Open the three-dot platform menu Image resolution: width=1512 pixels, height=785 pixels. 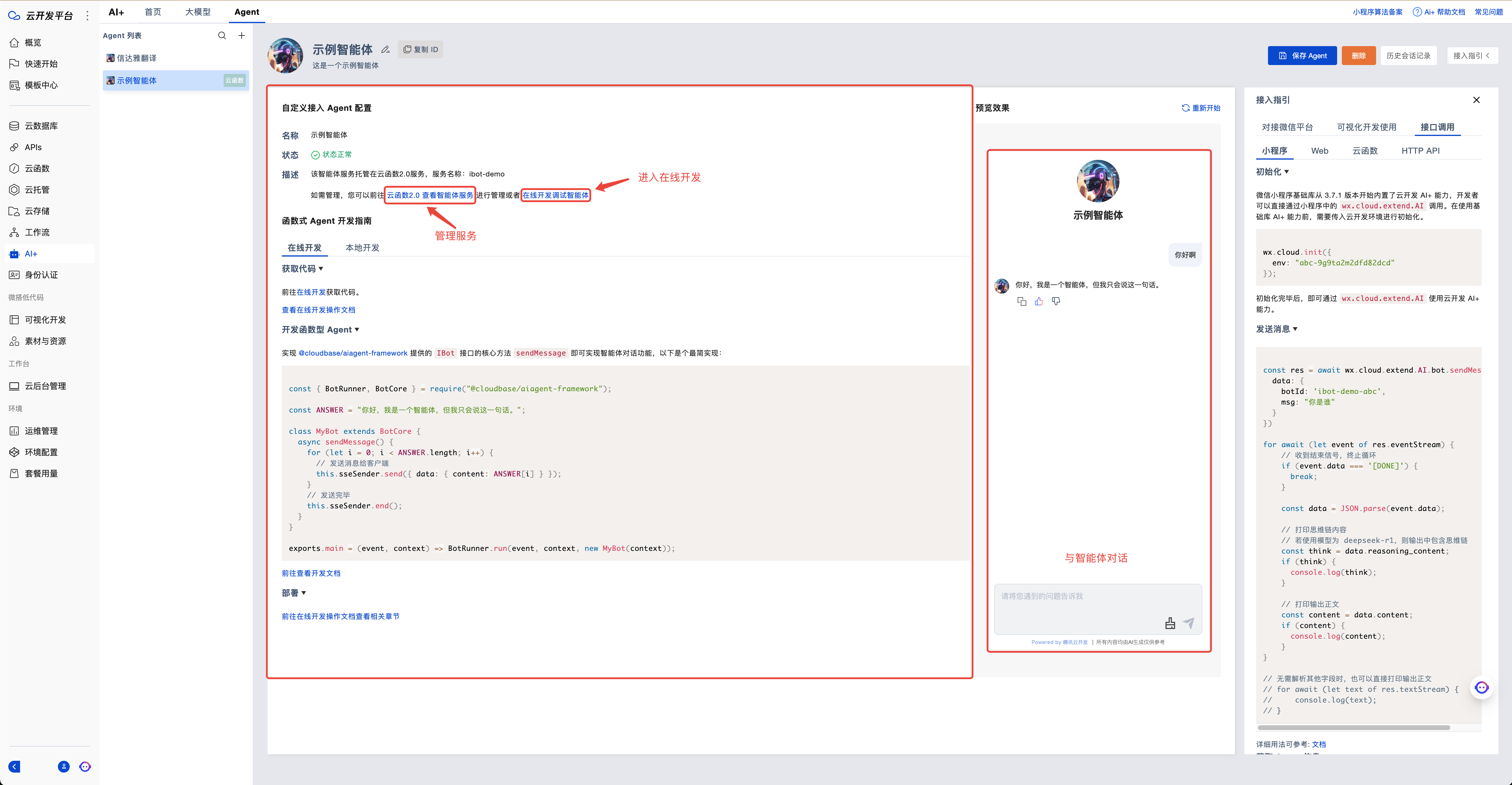tap(87, 15)
